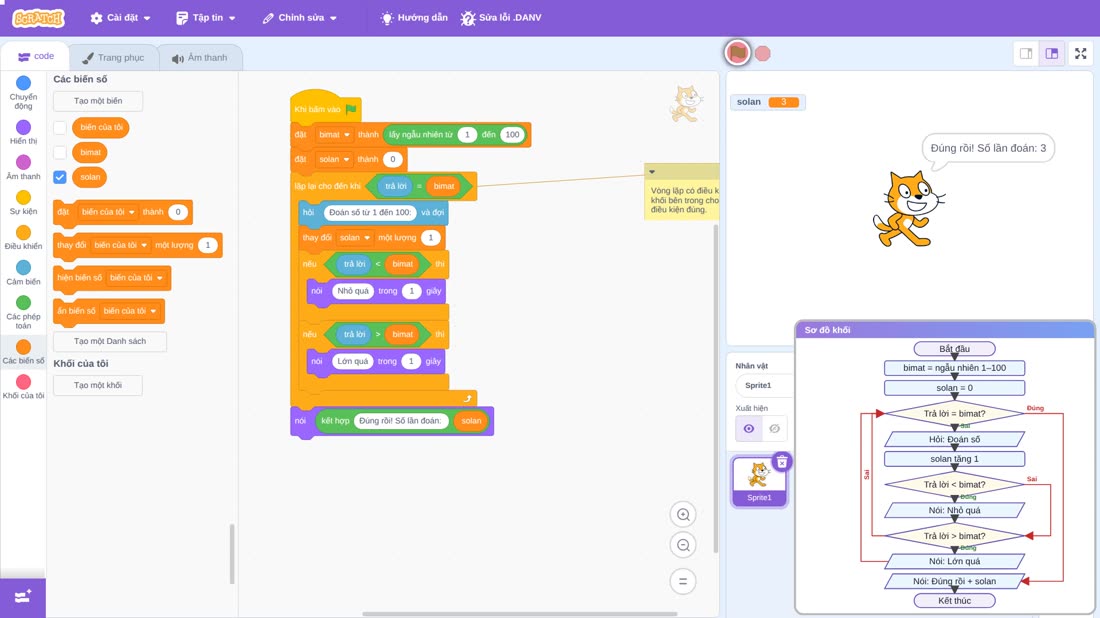
Task: Zoom in on the code workspace
Action: (x=683, y=514)
